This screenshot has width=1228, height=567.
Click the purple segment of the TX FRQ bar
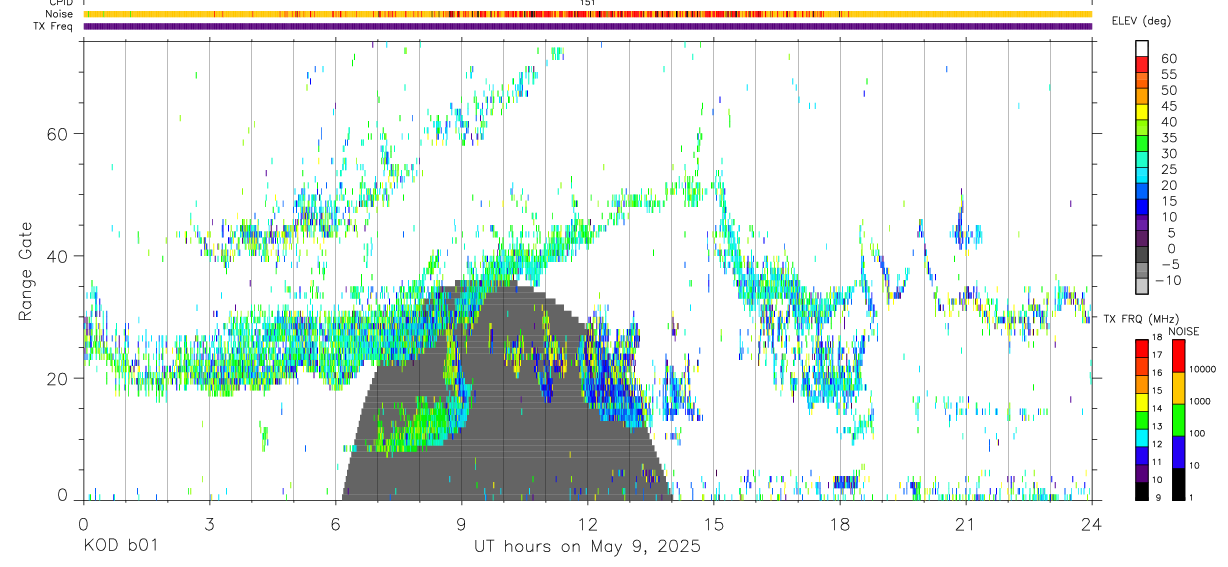click(1142, 473)
